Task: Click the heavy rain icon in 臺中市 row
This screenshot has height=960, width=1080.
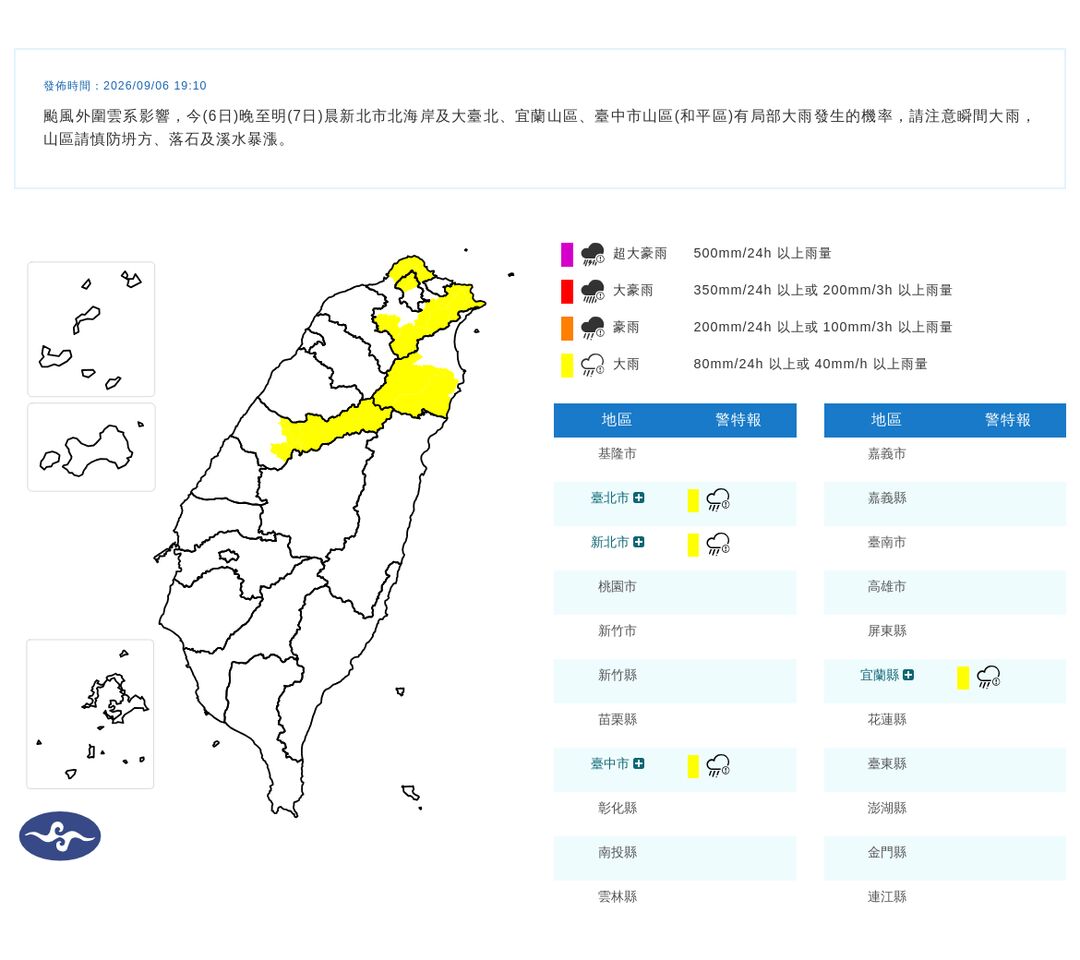Action: [x=718, y=766]
